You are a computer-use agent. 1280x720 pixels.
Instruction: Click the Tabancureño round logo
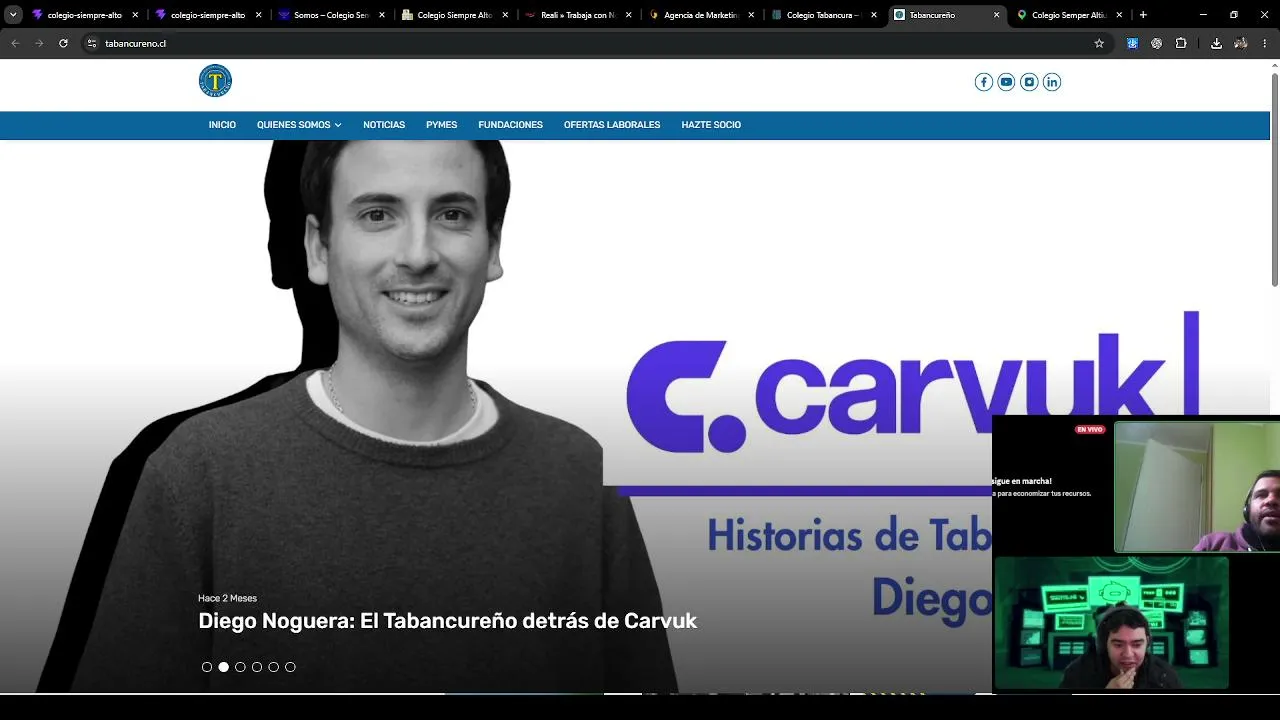click(x=215, y=81)
